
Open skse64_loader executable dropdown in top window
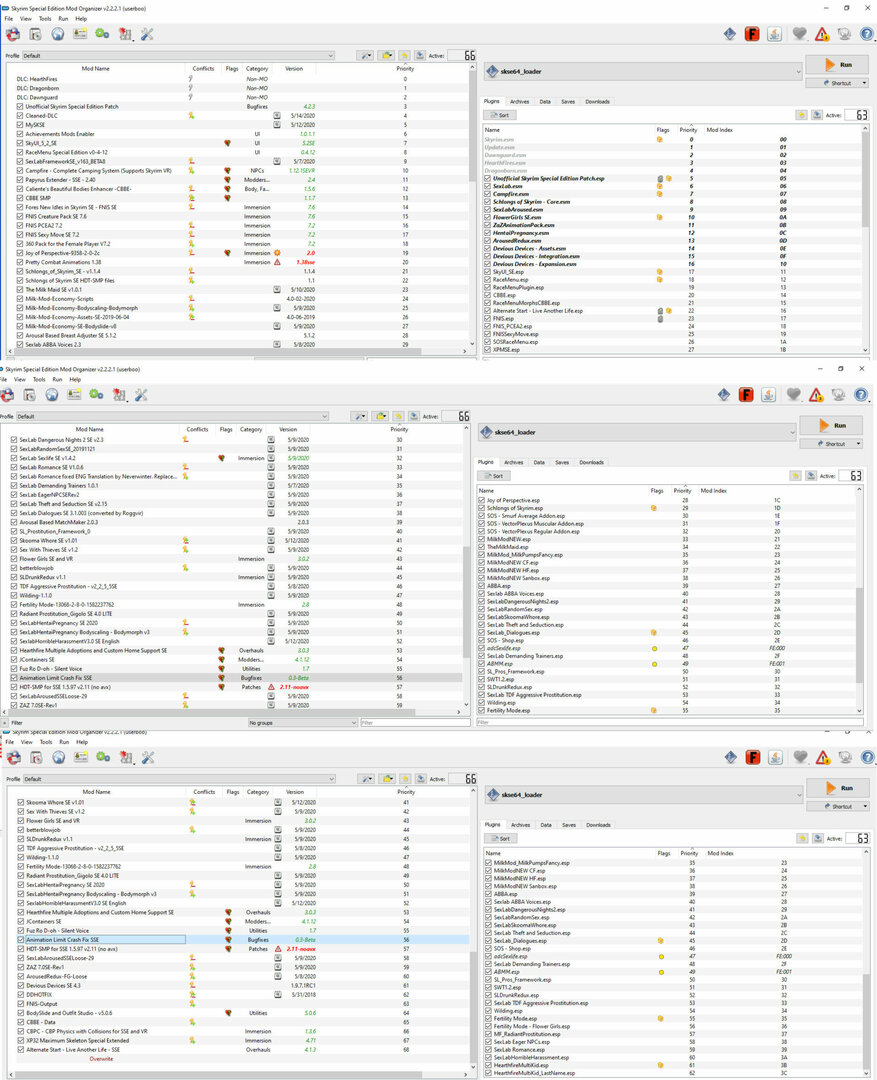click(x=643, y=71)
